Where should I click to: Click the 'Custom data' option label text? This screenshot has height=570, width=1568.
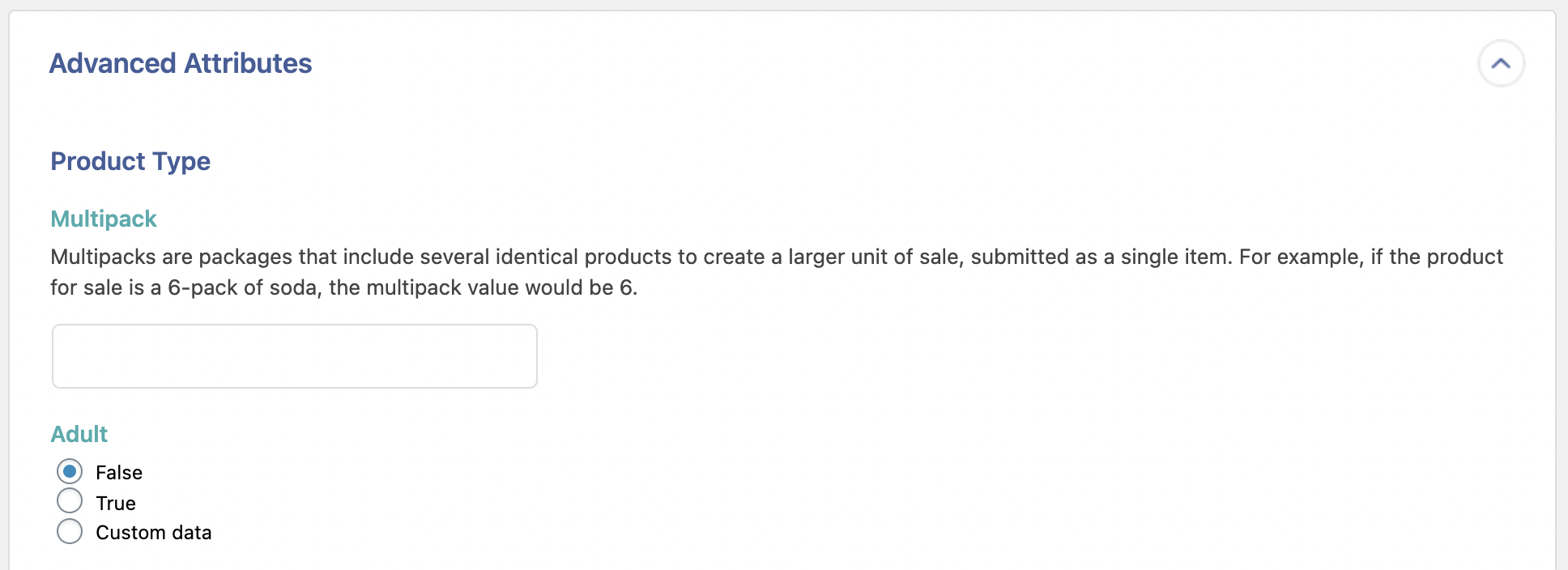[x=154, y=533]
